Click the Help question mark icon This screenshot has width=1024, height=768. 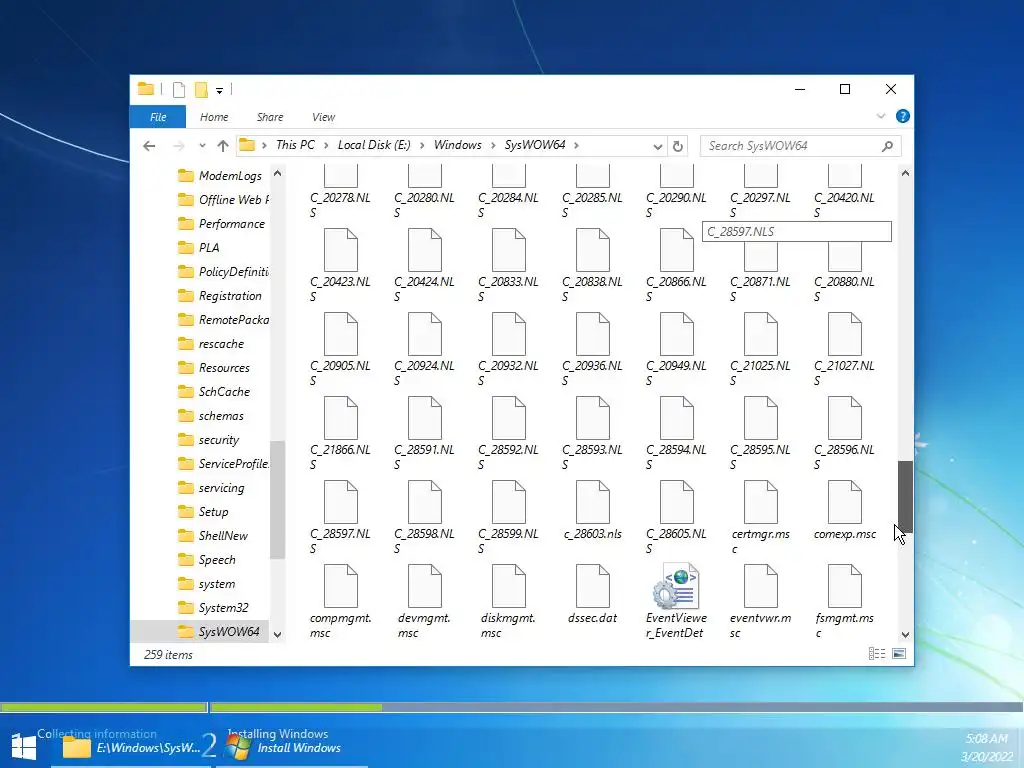pos(903,116)
